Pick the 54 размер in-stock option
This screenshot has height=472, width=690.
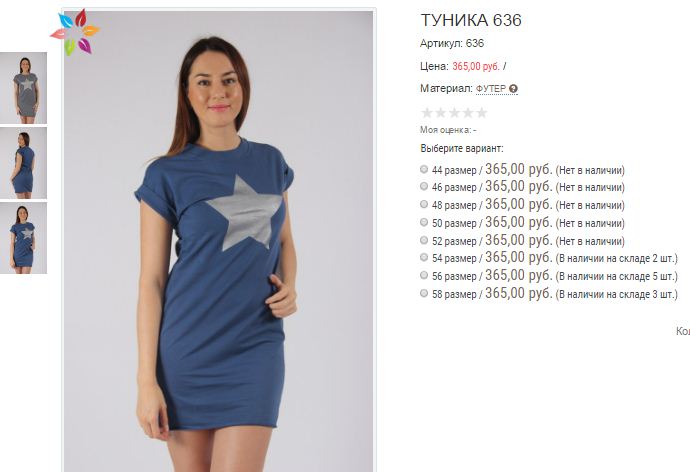424,257
